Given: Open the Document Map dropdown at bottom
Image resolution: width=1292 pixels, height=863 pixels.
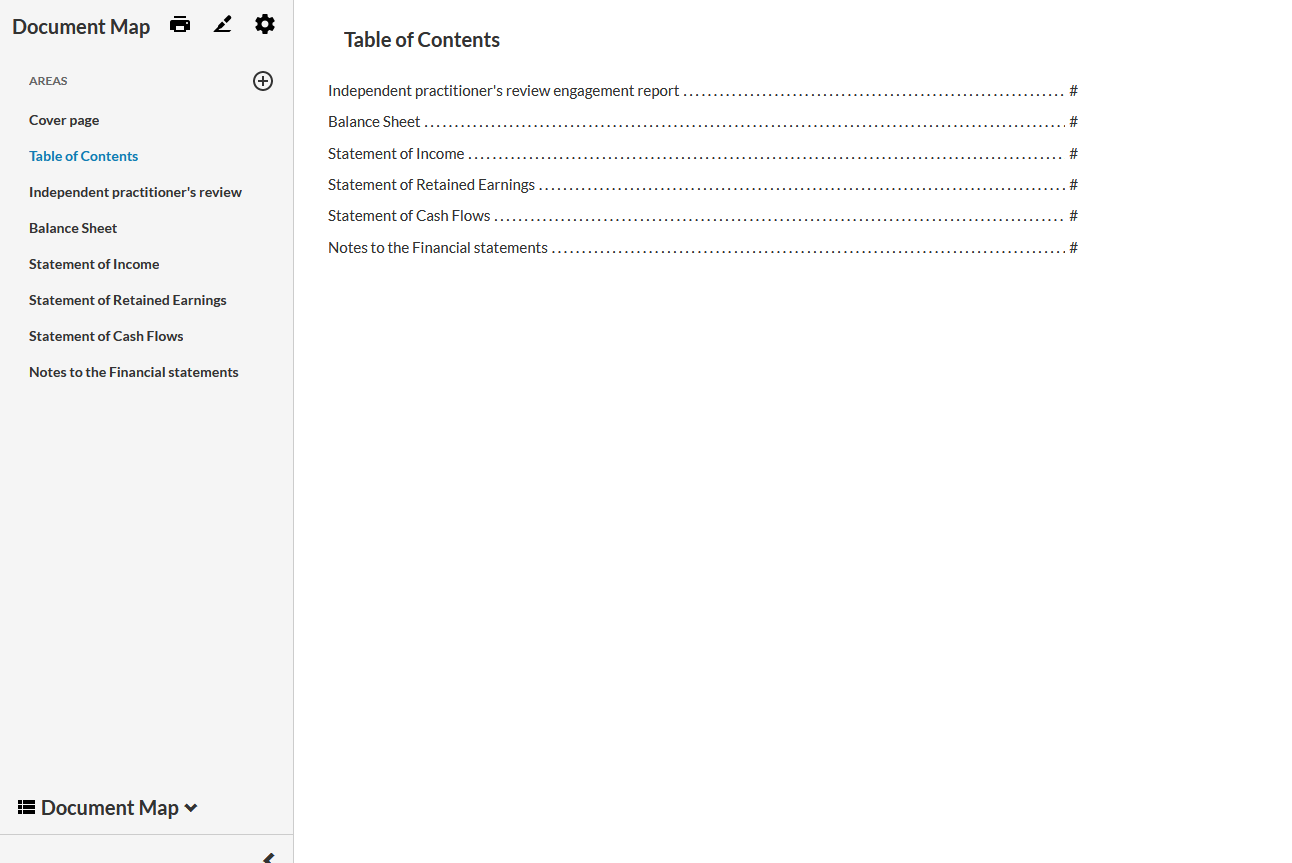Looking at the screenshot, I should (108, 808).
